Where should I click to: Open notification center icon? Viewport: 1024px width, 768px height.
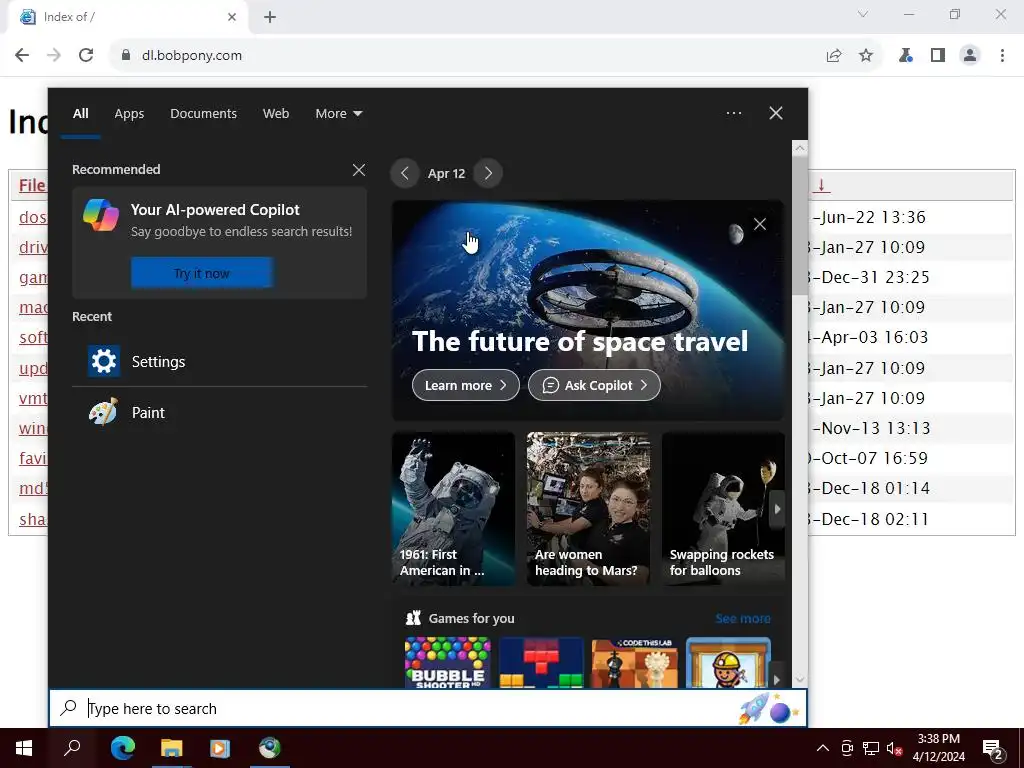click(x=993, y=749)
